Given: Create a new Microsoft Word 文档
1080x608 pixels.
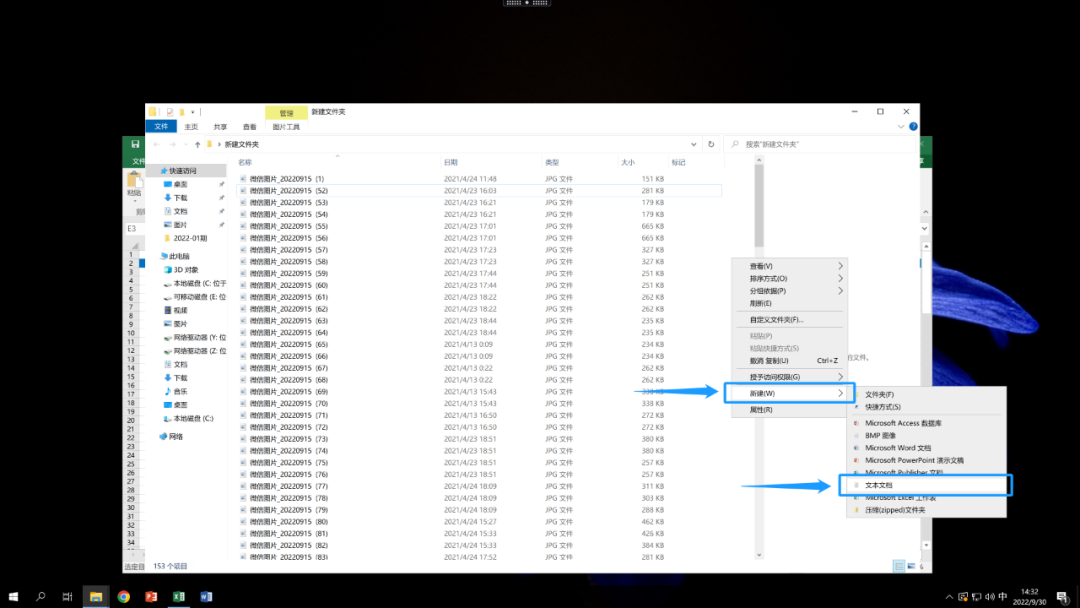Looking at the screenshot, I should (x=926, y=448).
